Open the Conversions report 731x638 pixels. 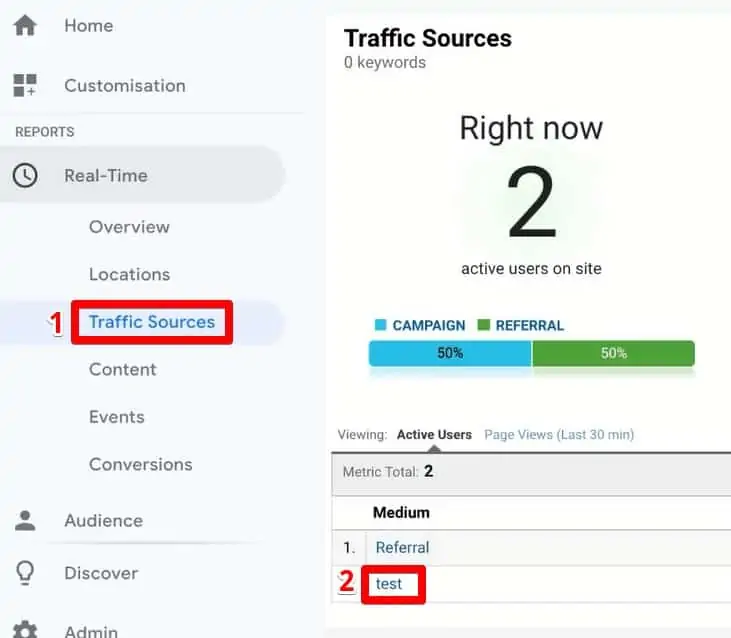pos(140,465)
